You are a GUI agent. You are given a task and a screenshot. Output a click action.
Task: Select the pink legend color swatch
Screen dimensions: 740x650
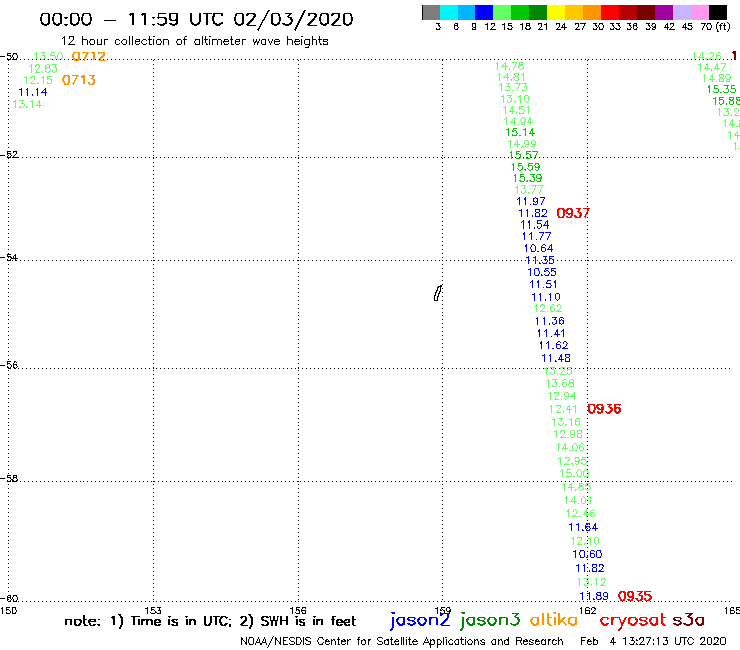(x=699, y=12)
